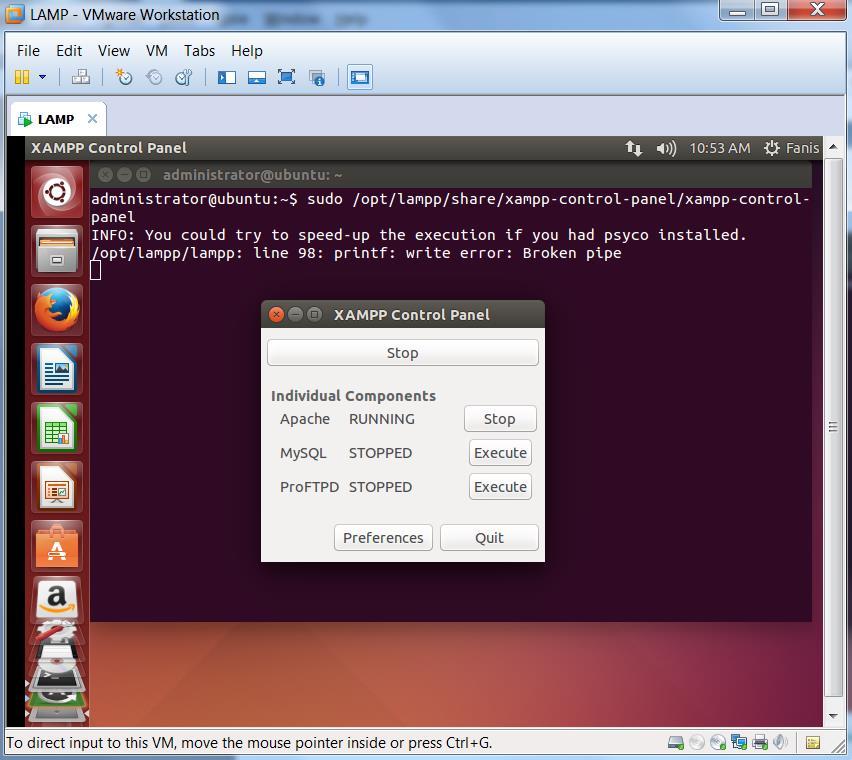
Task: Execute the ProFTPD component
Action: tap(500, 487)
